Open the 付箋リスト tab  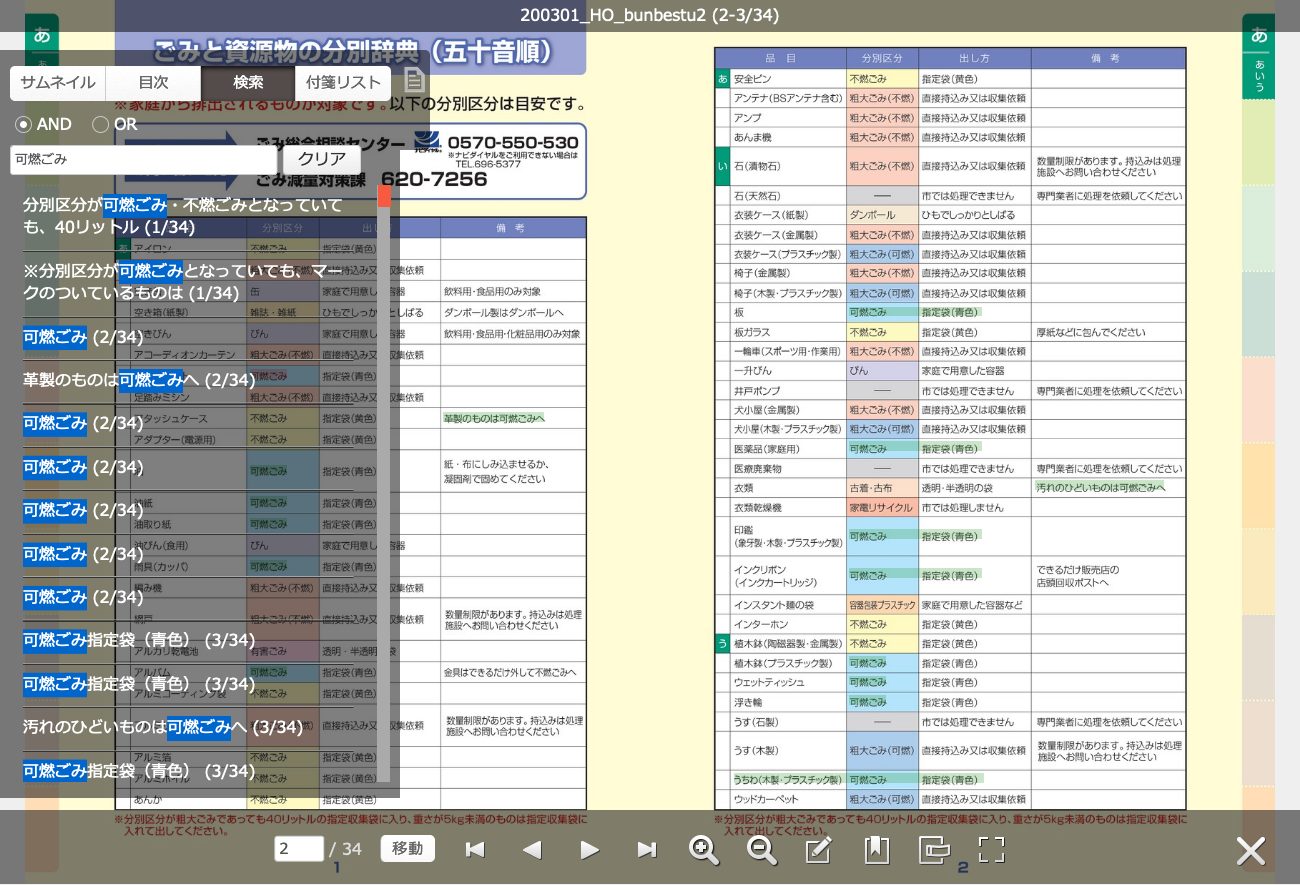[343, 83]
